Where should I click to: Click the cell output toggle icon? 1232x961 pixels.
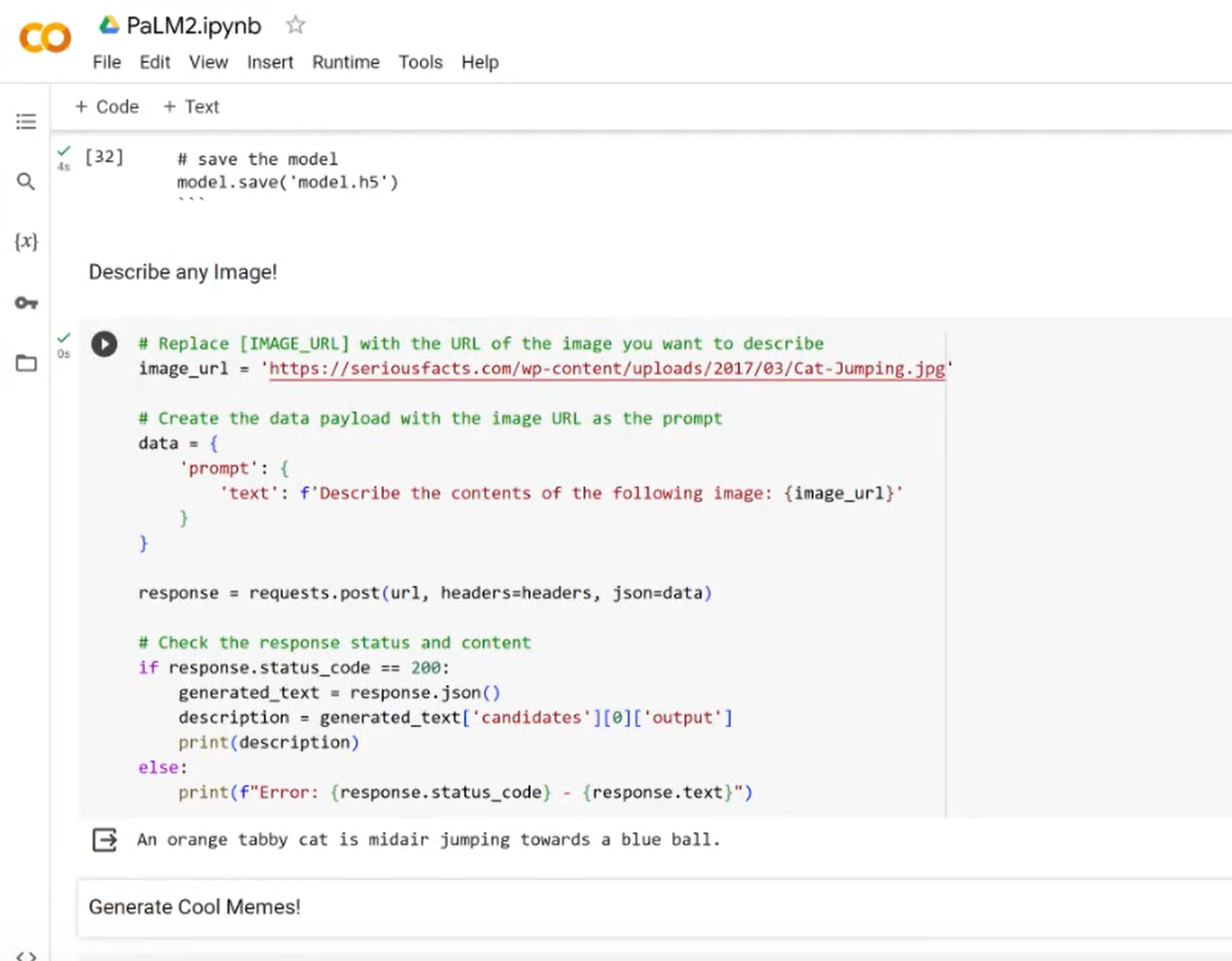pos(104,840)
